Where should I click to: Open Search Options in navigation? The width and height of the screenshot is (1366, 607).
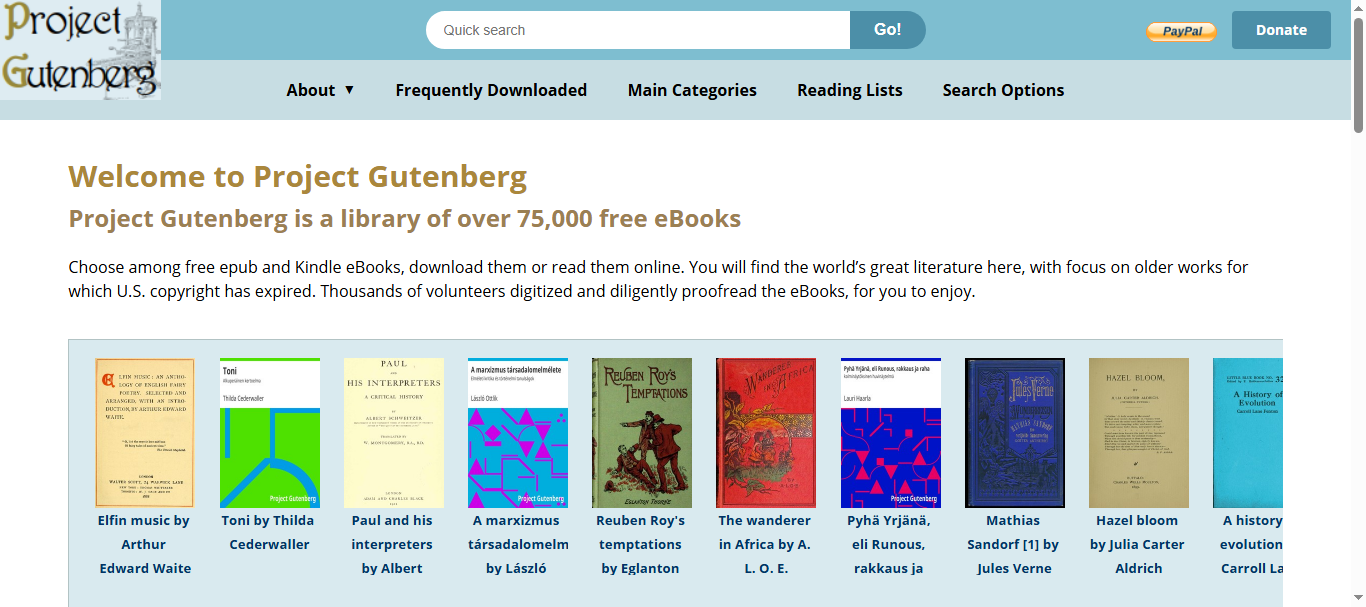pyautogui.click(x=1003, y=90)
